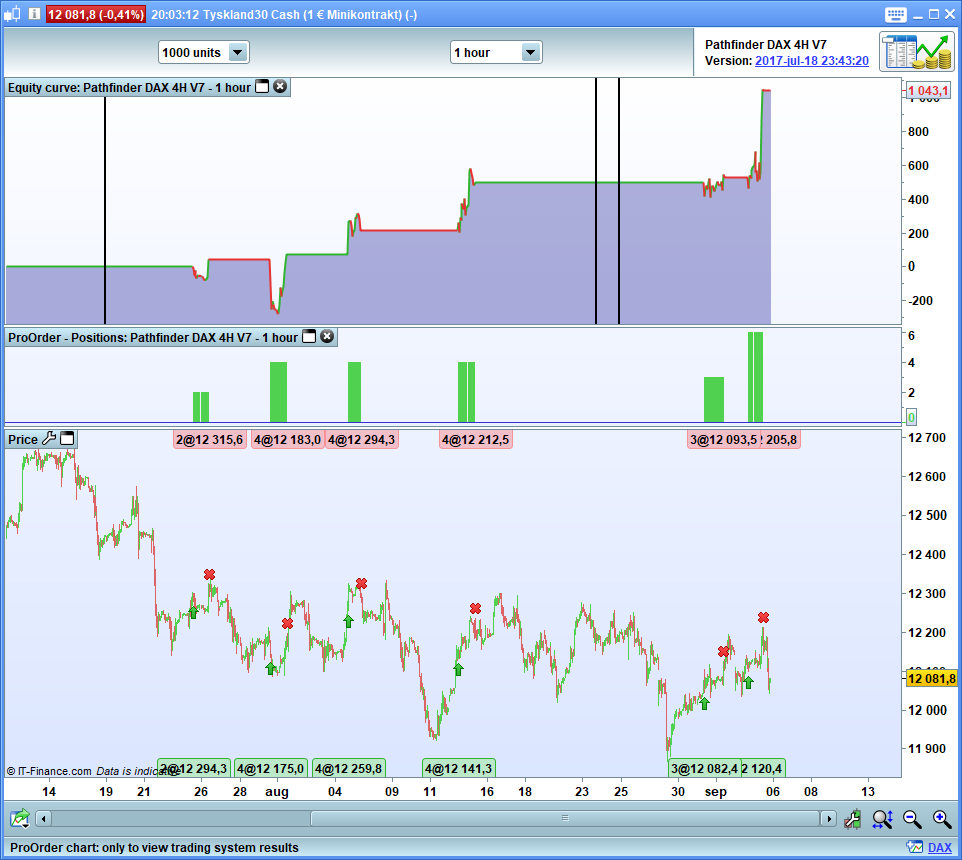Click the instrument info icon
Screen dimensions: 962x860
point(34,13)
